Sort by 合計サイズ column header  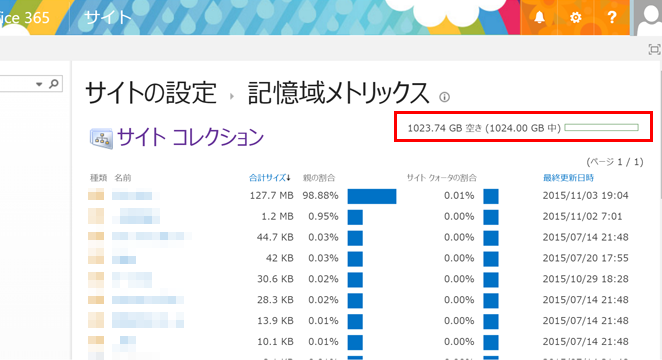click(x=269, y=178)
